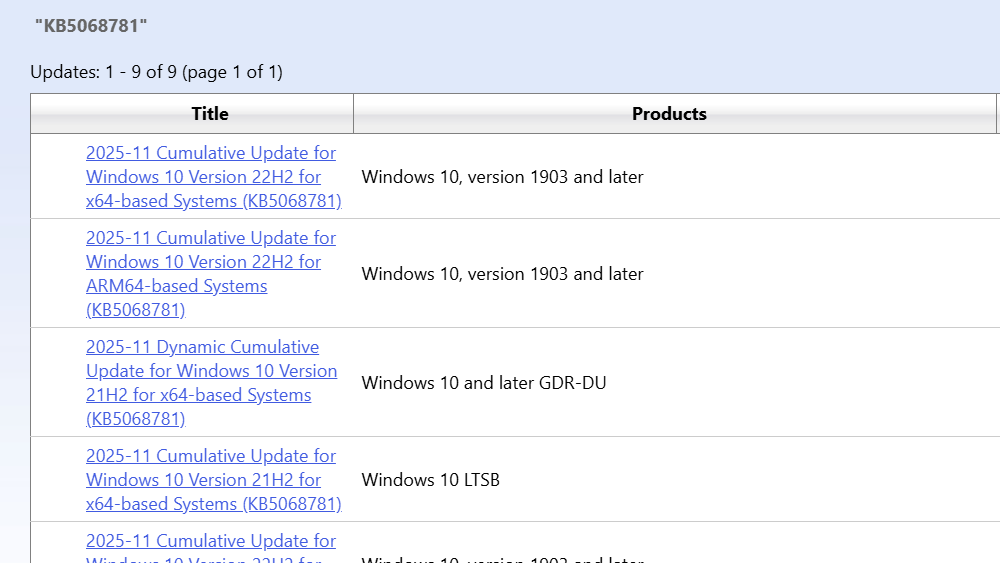Open the 21H2 x64 update link in the LTSB row
The width and height of the screenshot is (1000, 563).
(211, 480)
